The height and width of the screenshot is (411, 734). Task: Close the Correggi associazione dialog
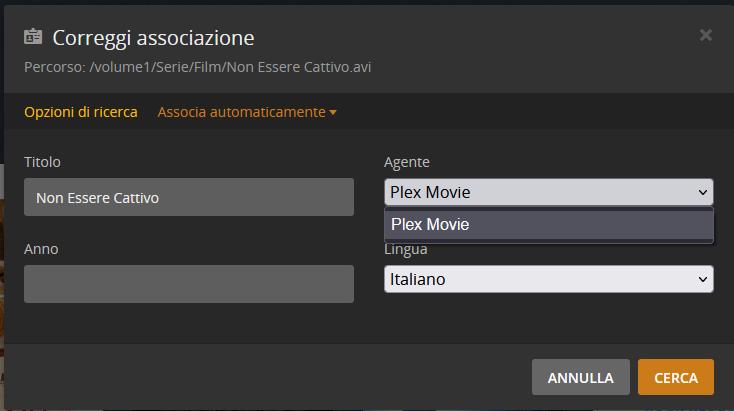click(x=705, y=35)
